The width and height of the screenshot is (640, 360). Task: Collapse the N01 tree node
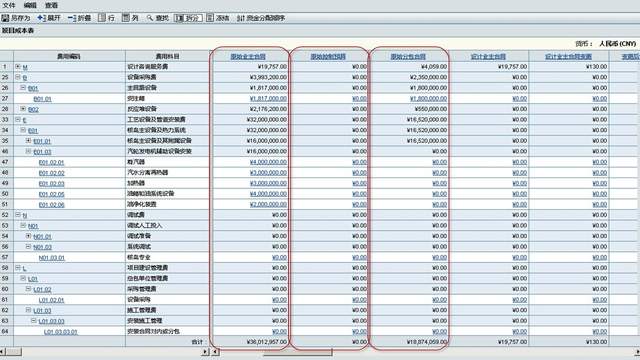(x=23, y=225)
